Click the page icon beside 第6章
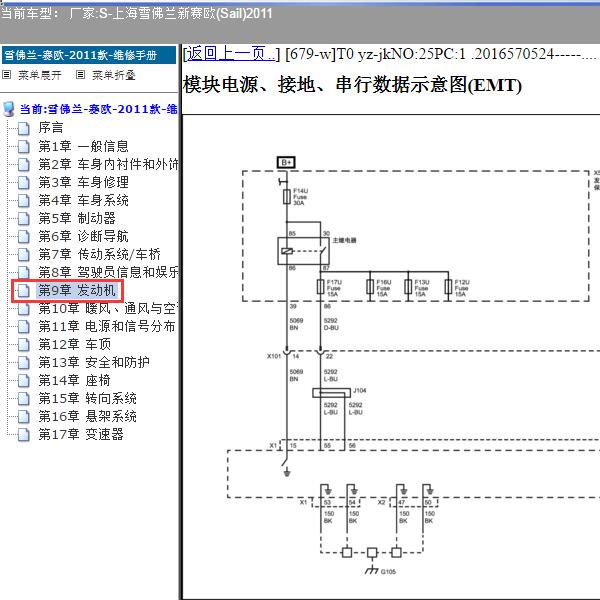The width and height of the screenshot is (600, 600). pos(23,236)
